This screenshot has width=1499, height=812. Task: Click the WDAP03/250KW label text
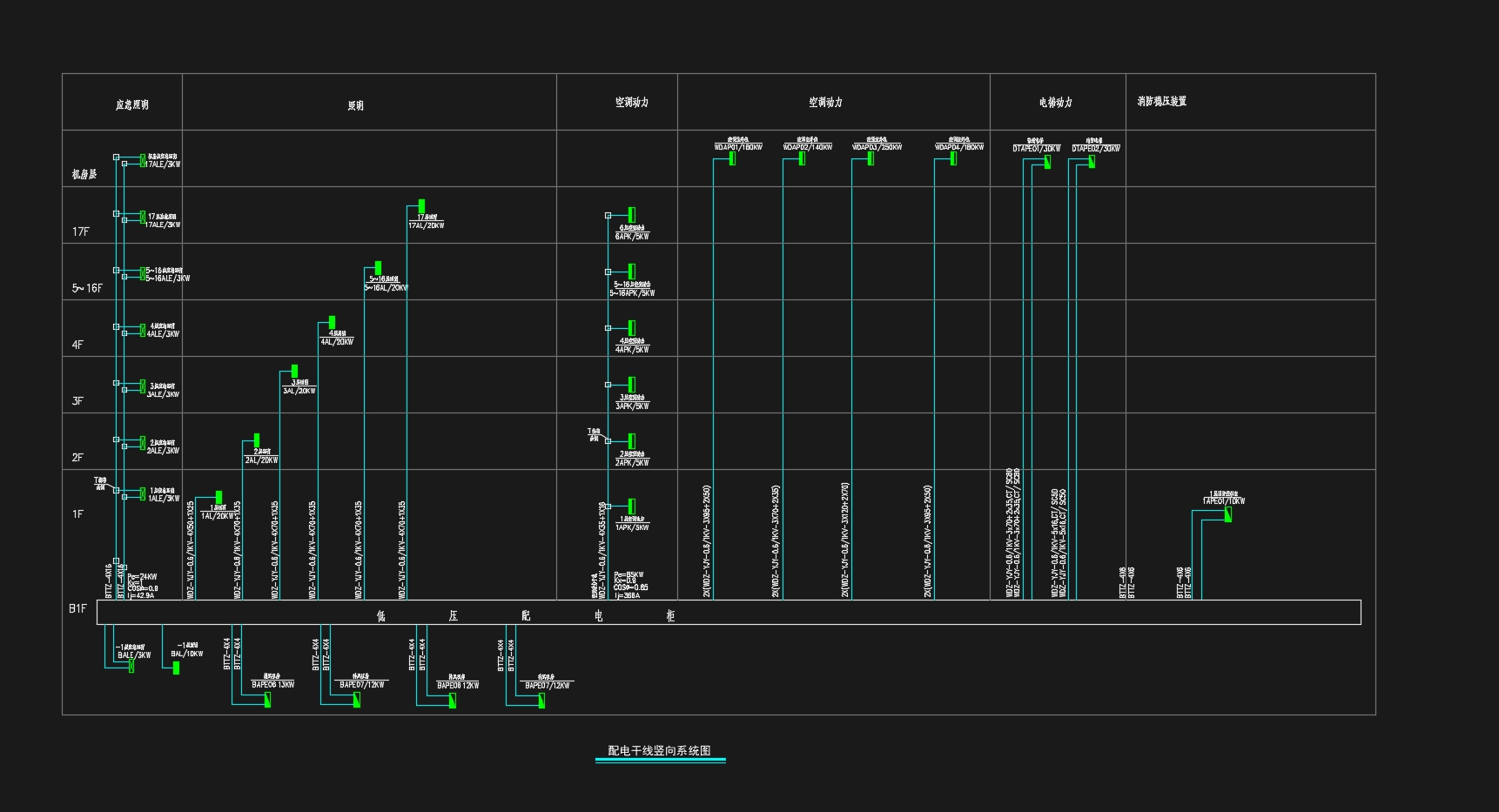tap(877, 147)
